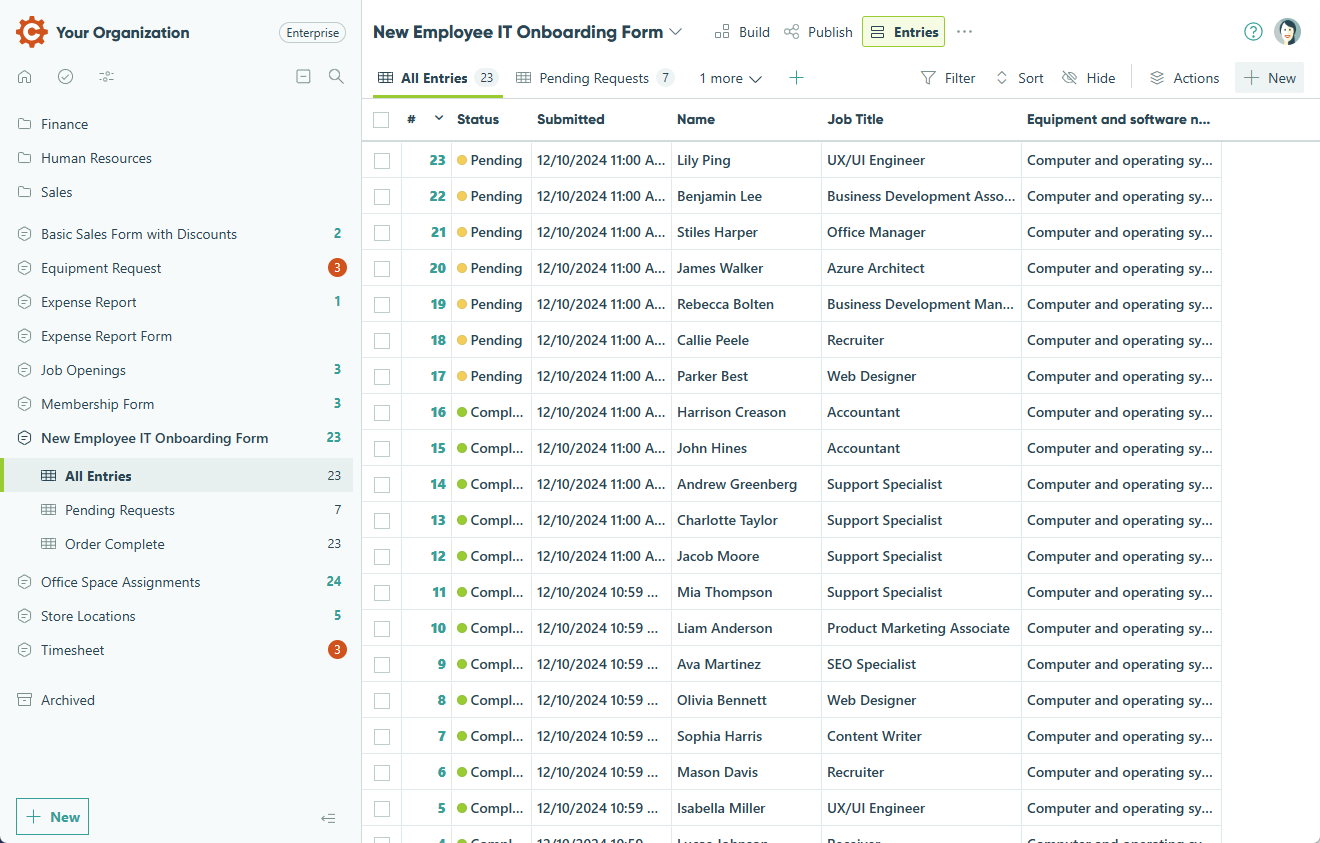The width and height of the screenshot is (1320, 843).
Task: Open the Hide fields tool
Action: point(1089,78)
